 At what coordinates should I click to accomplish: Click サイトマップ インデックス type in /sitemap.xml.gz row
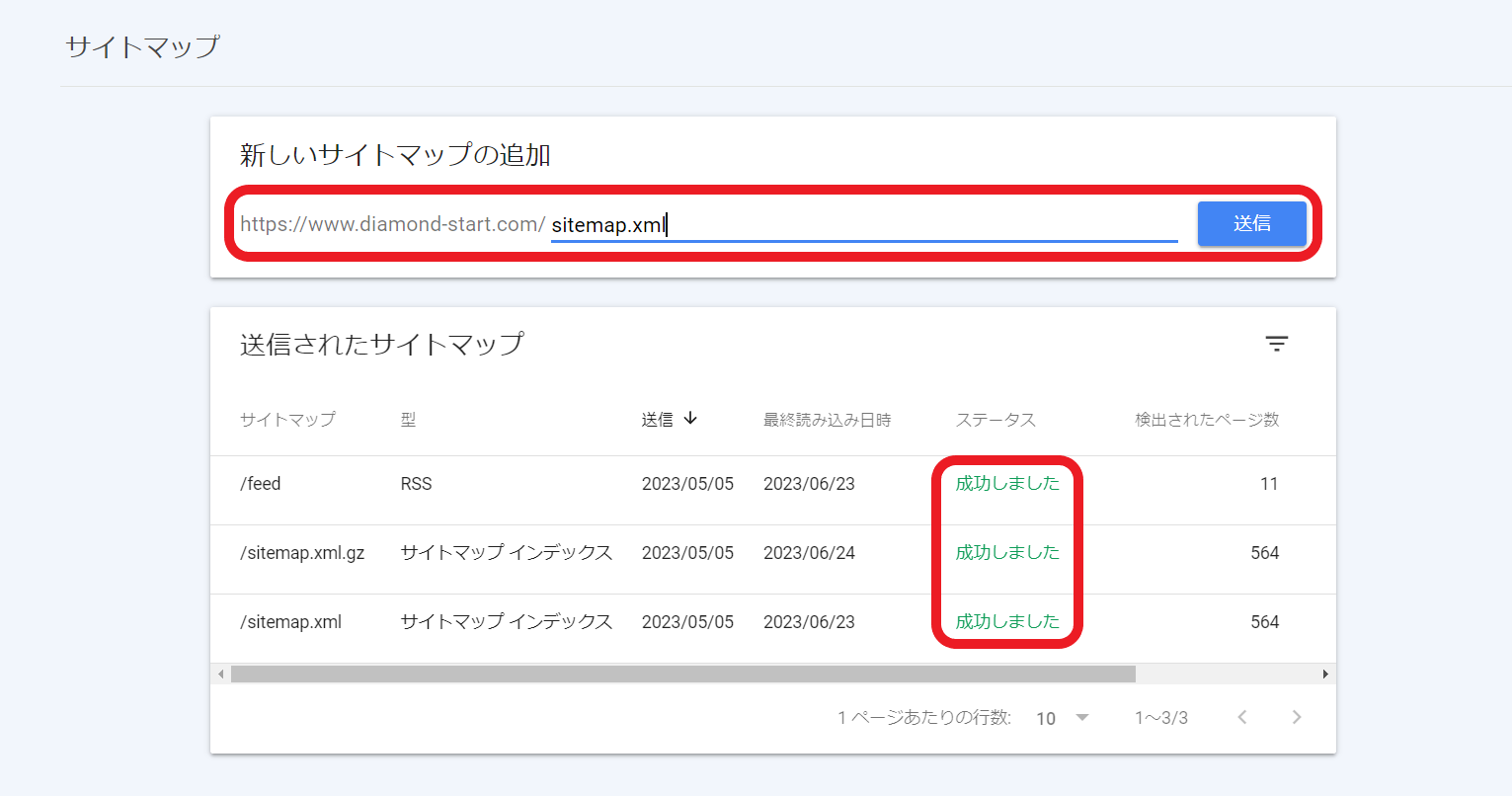click(507, 553)
